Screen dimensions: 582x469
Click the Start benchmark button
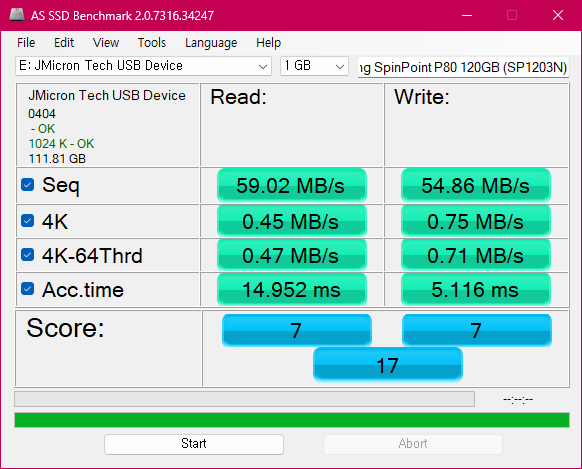[194, 444]
